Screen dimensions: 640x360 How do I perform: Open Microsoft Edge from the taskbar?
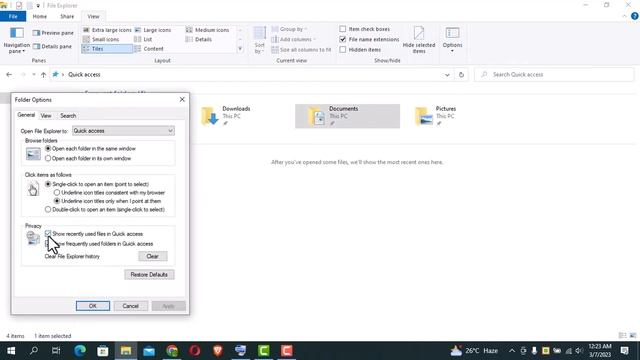tap(80, 351)
